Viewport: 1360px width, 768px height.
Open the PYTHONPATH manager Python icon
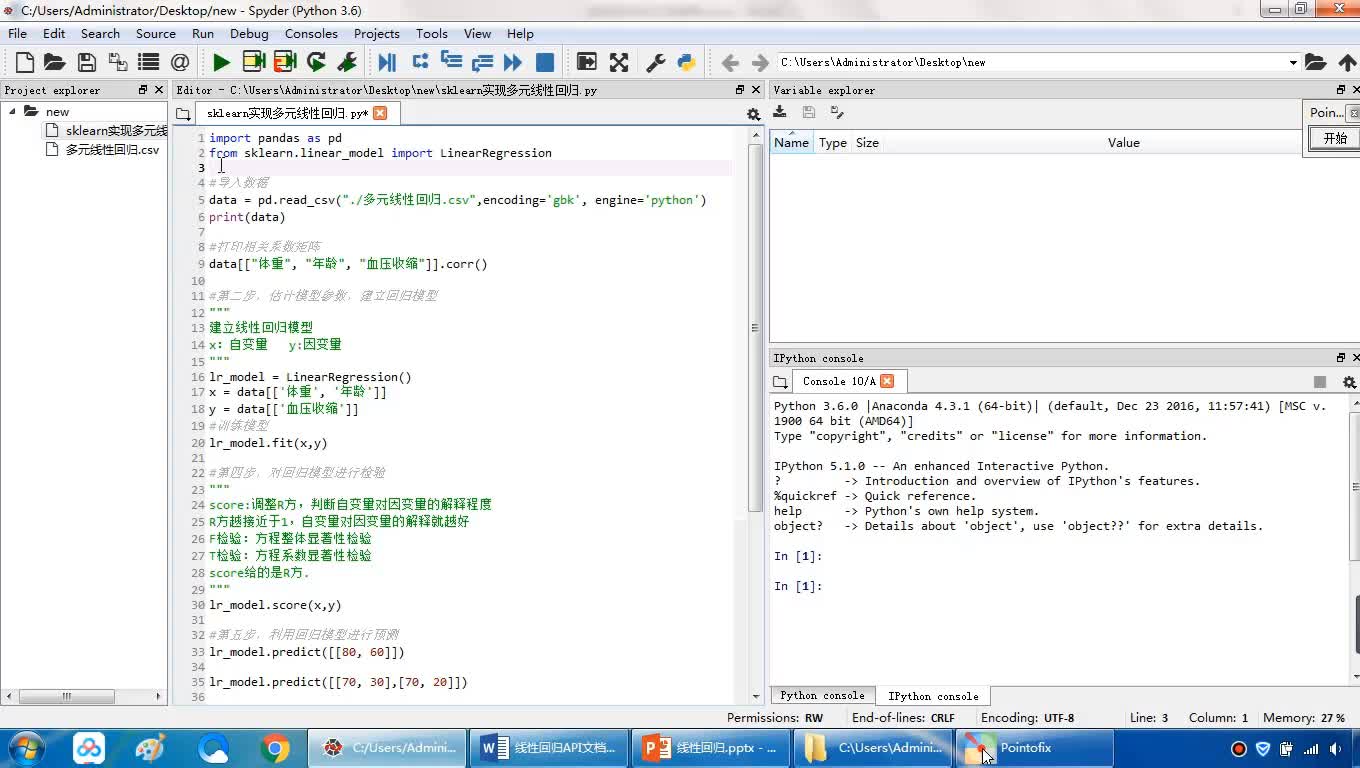point(686,62)
